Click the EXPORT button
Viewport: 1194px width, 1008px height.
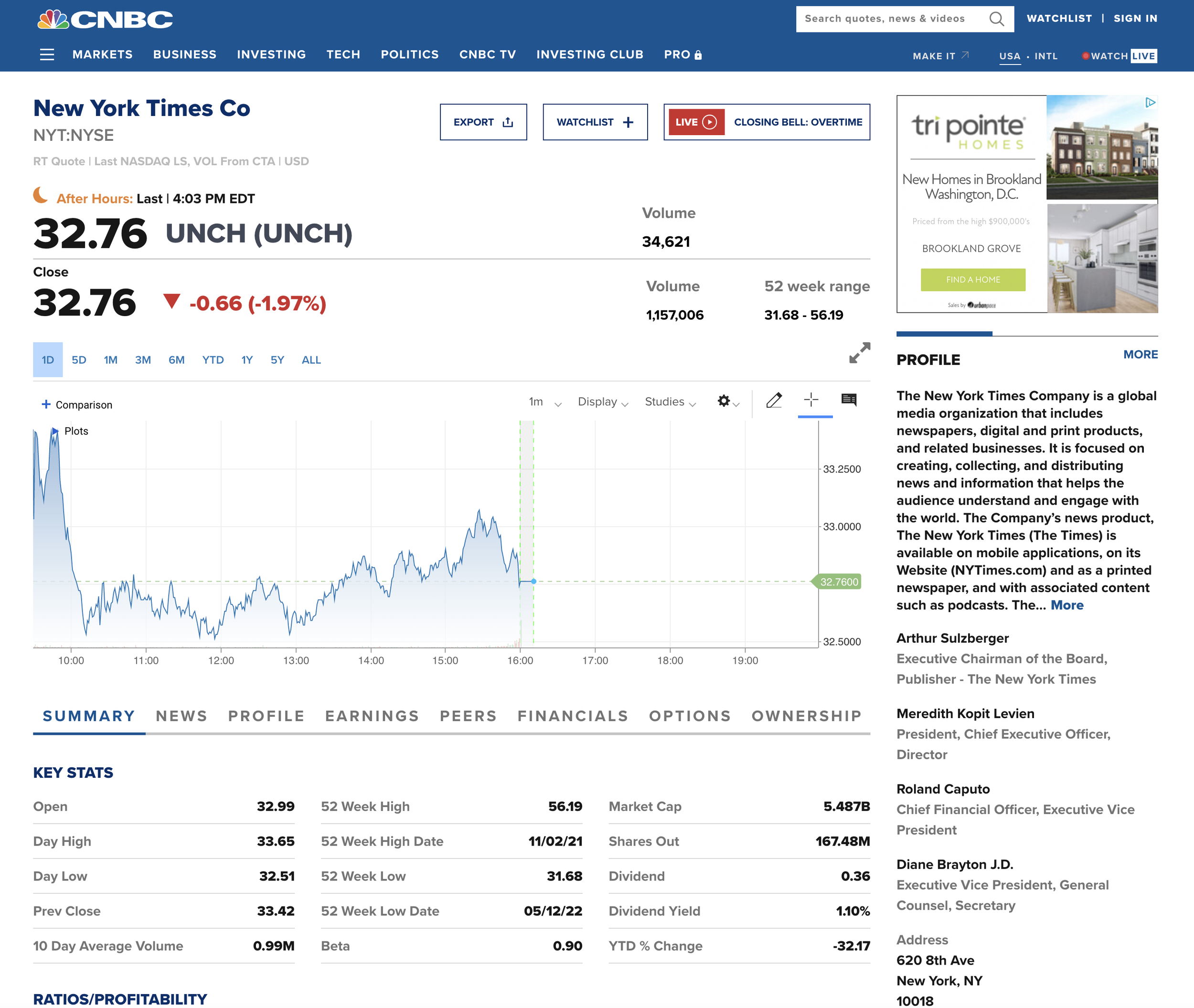pos(483,122)
